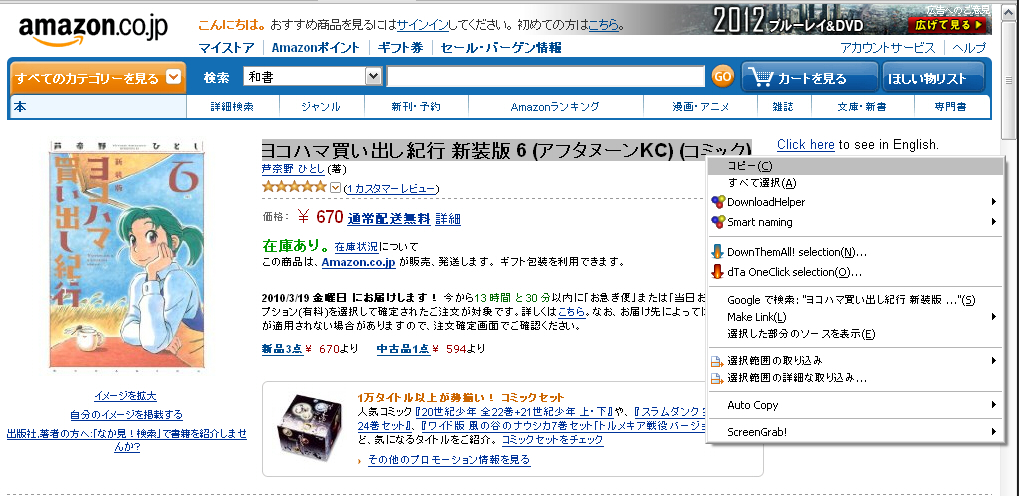
Task: Click the Amazon.co.jp logo
Action: [93, 29]
